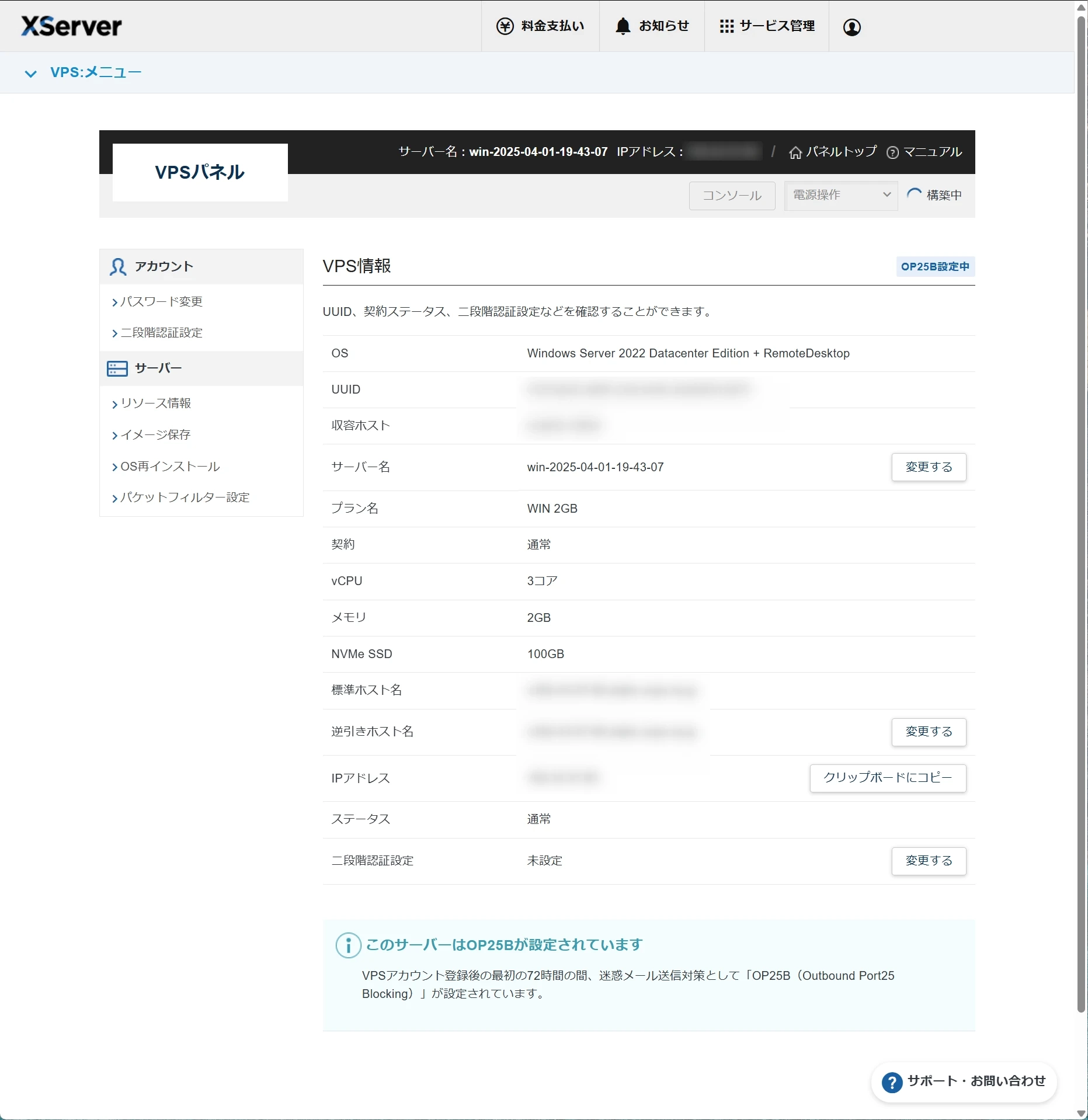Open イメージ保存 in sidebar

[155, 435]
